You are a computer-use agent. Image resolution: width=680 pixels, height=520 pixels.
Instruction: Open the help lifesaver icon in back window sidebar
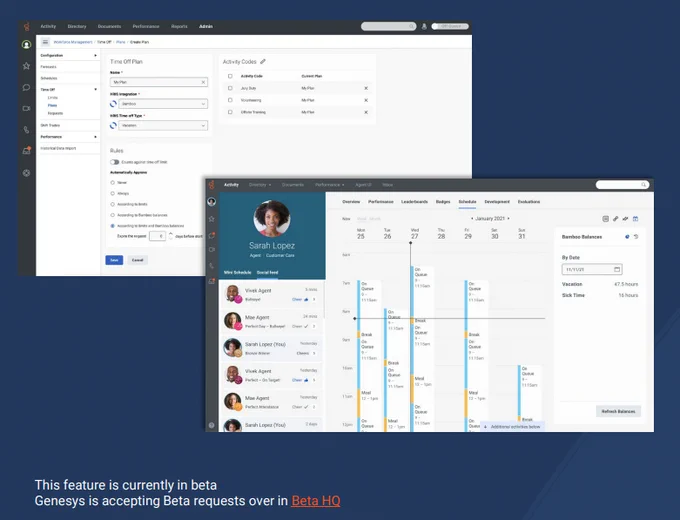point(26,173)
